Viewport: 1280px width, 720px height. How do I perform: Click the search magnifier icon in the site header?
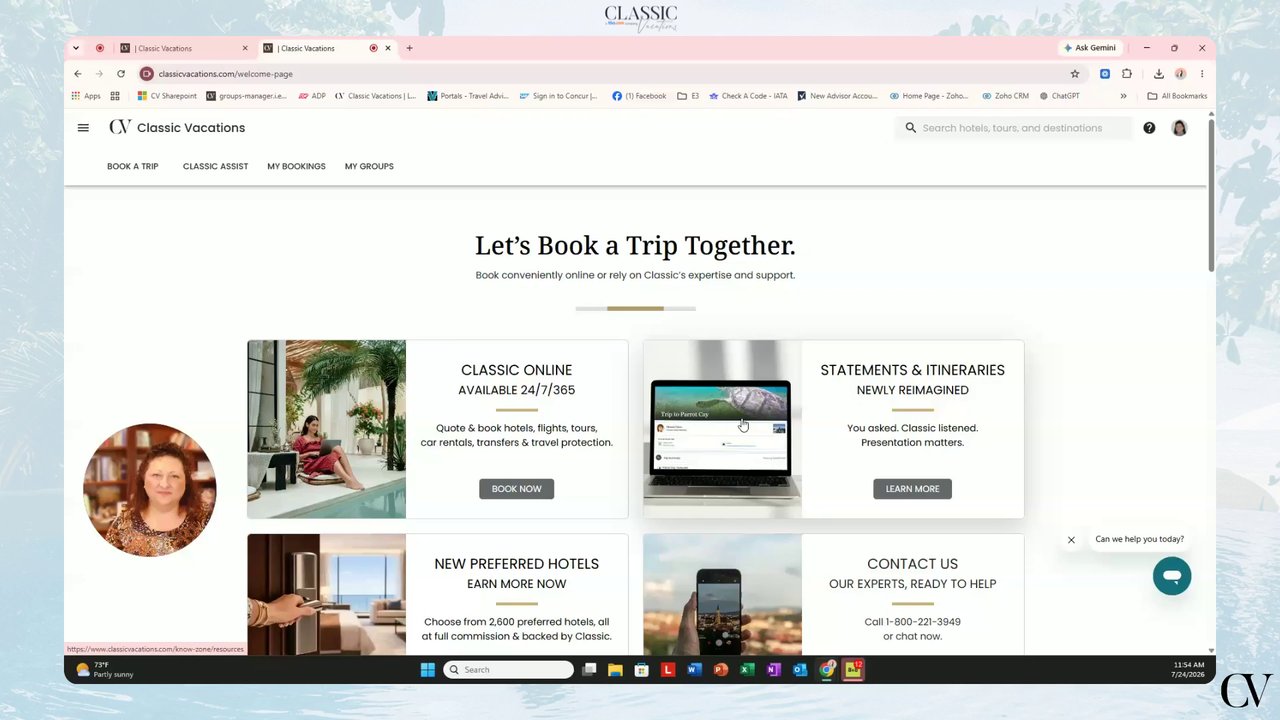[910, 128]
